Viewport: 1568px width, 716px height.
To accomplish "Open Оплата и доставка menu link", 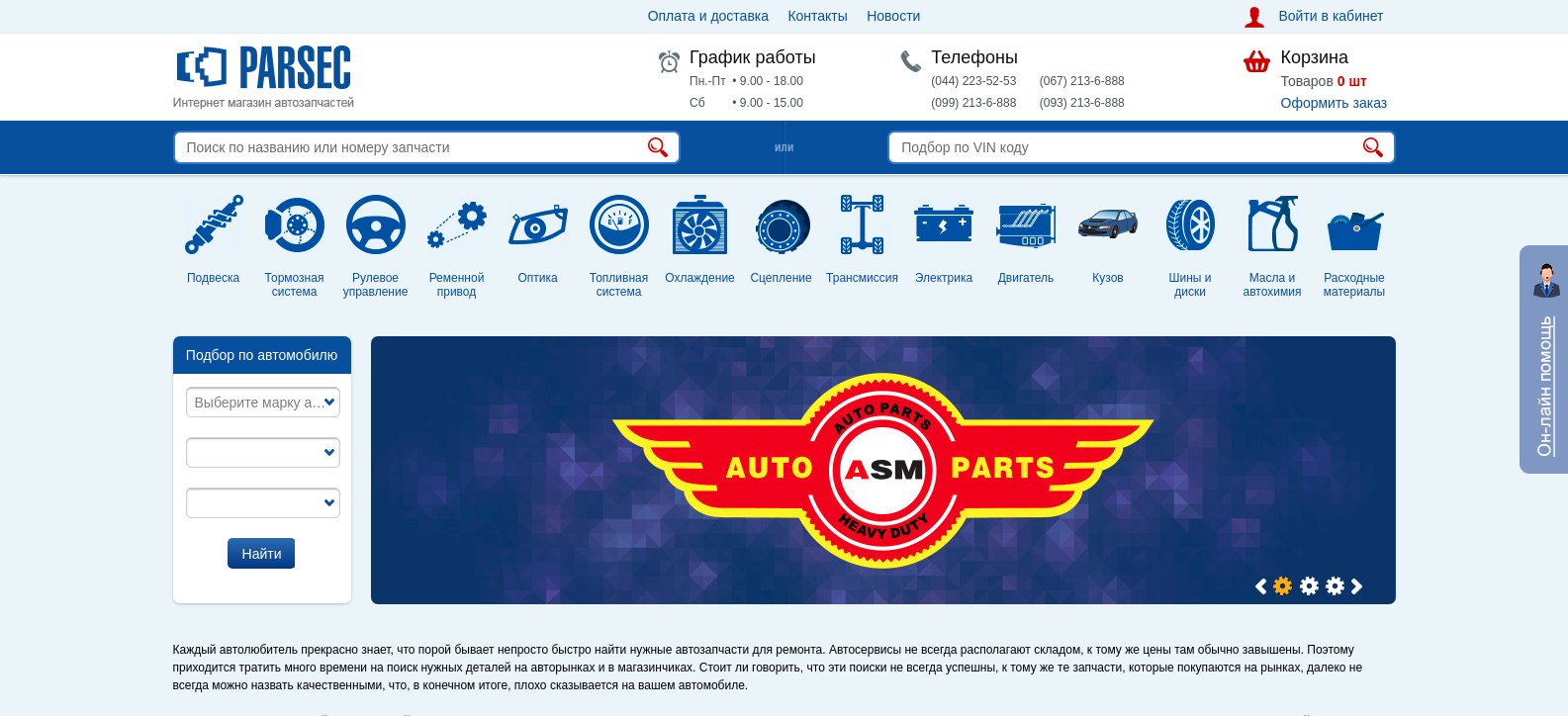I will [x=708, y=16].
